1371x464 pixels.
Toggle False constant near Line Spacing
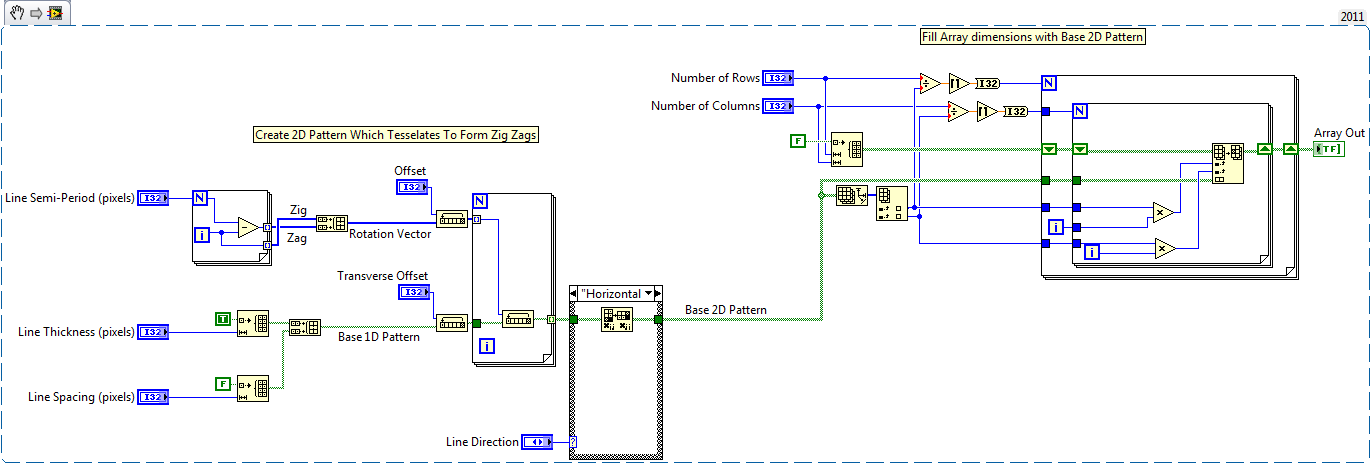[224, 383]
